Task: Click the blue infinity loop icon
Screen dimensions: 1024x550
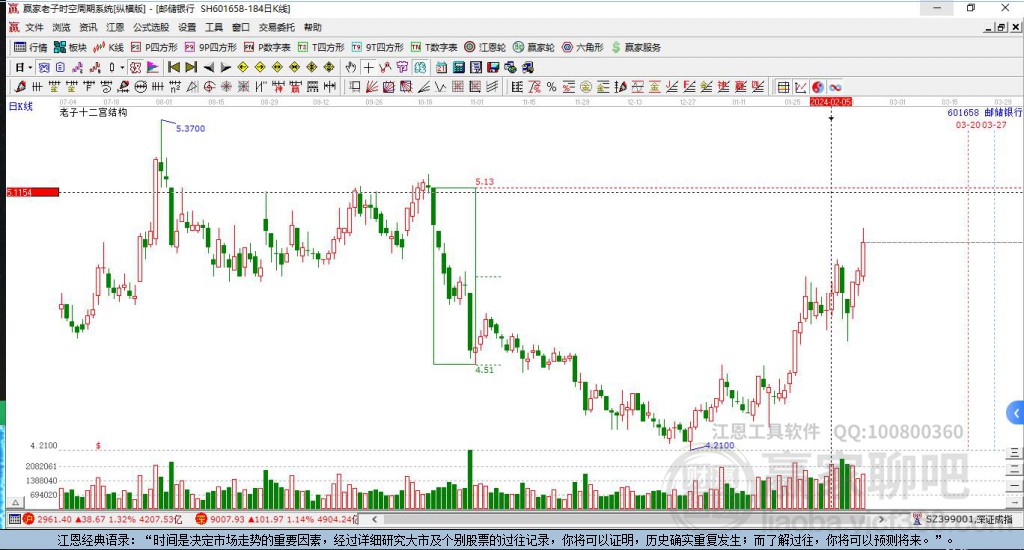Action: click(835, 87)
